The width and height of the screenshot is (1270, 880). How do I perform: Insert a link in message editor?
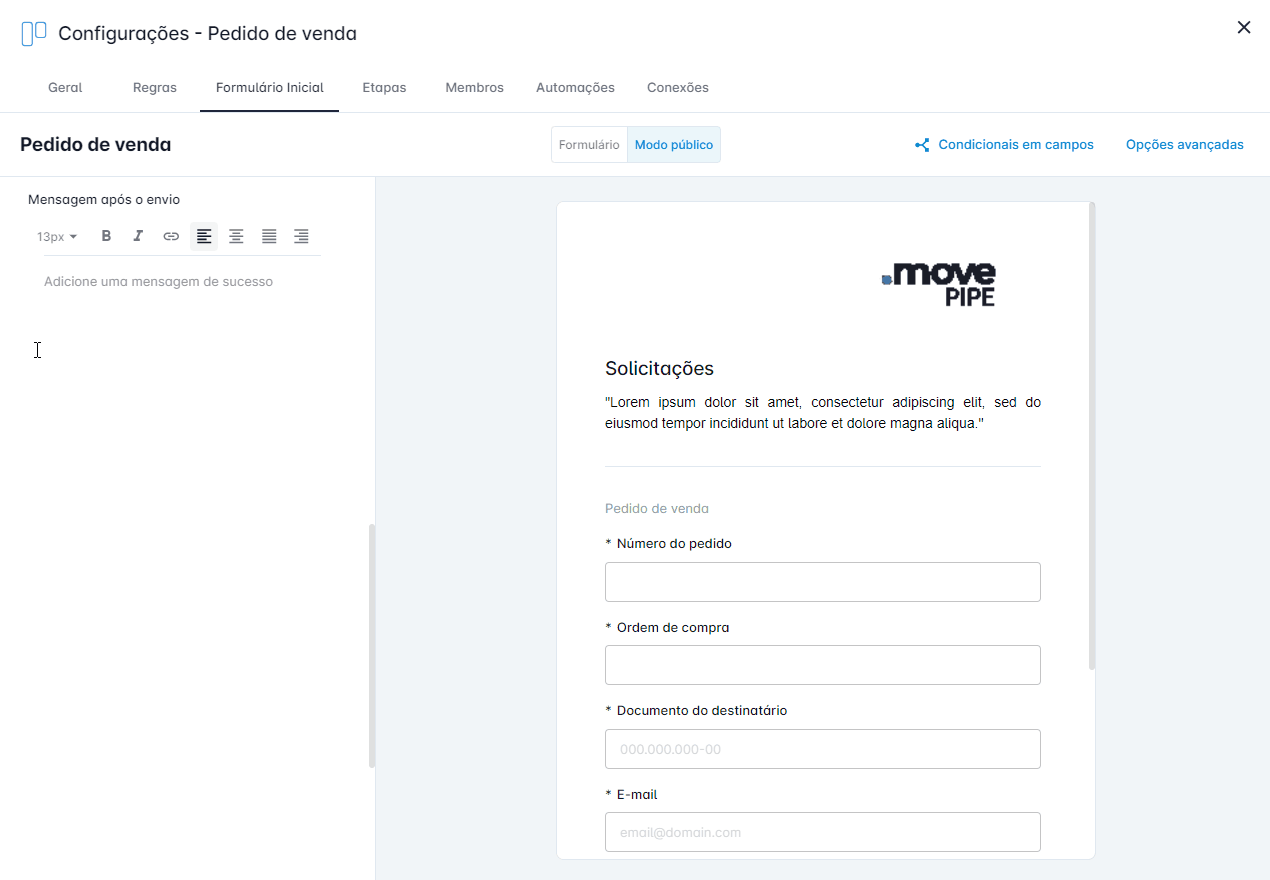click(x=171, y=236)
